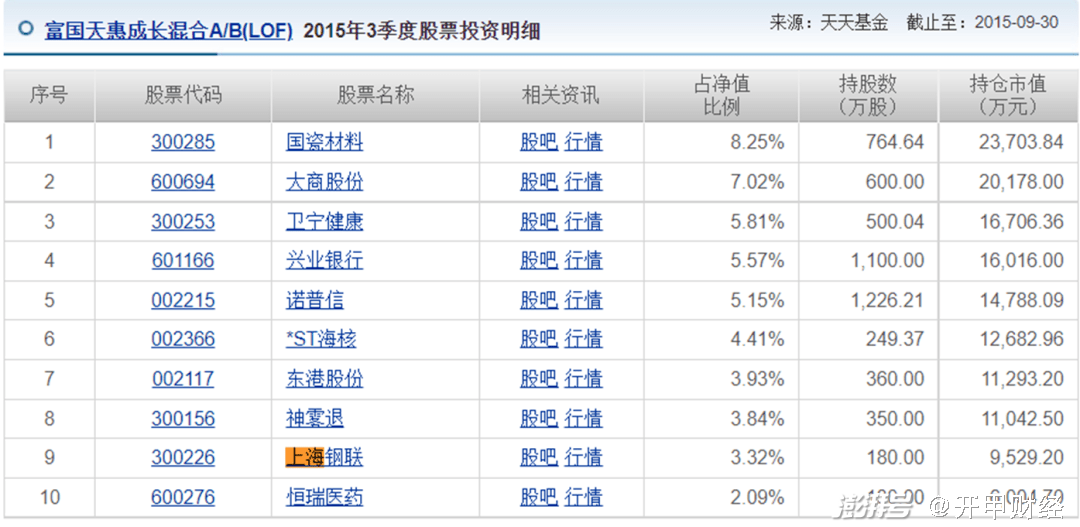Select the 23,703.84 market value cell
1080x527 pixels.
click(1008, 143)
